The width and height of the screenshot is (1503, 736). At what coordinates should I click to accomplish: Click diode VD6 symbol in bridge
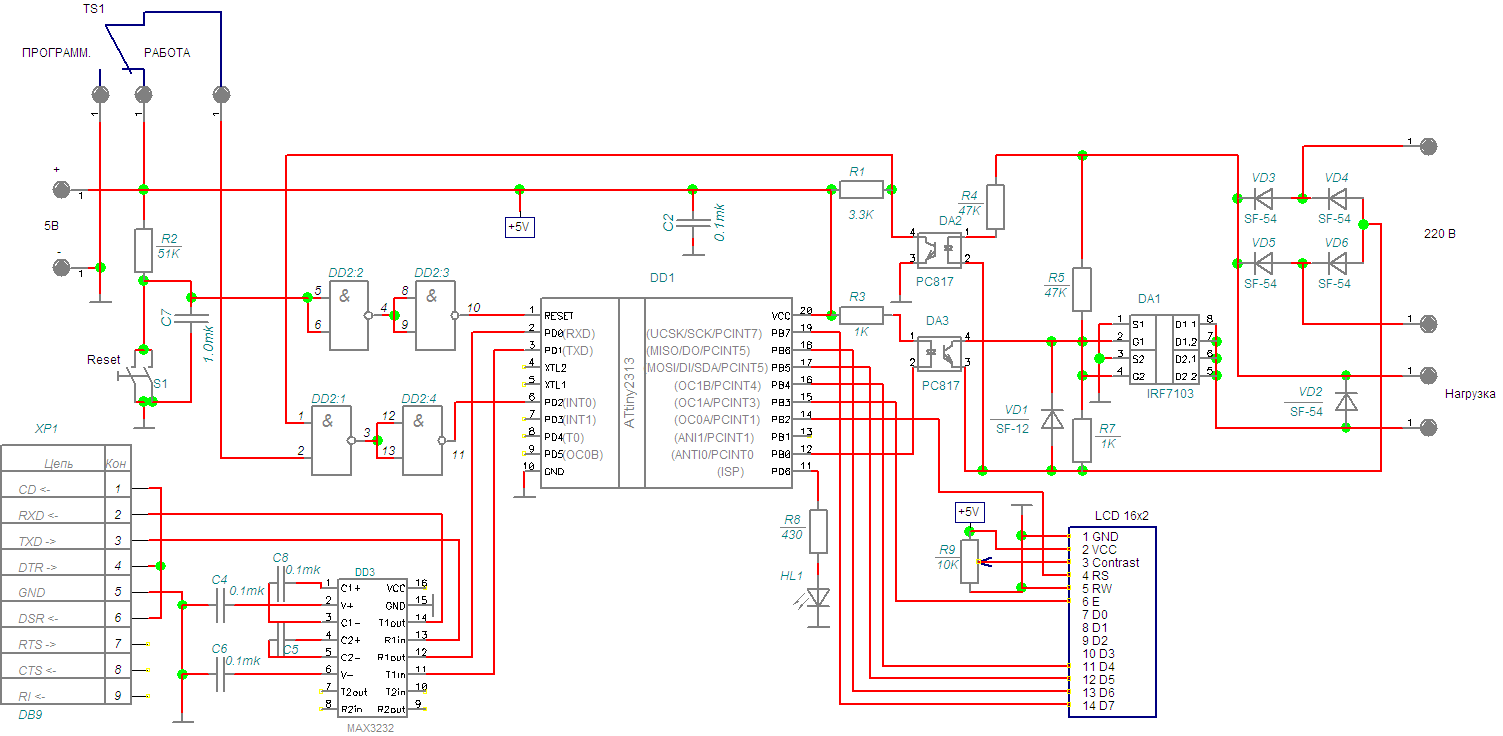click(x=1337, y=263)
